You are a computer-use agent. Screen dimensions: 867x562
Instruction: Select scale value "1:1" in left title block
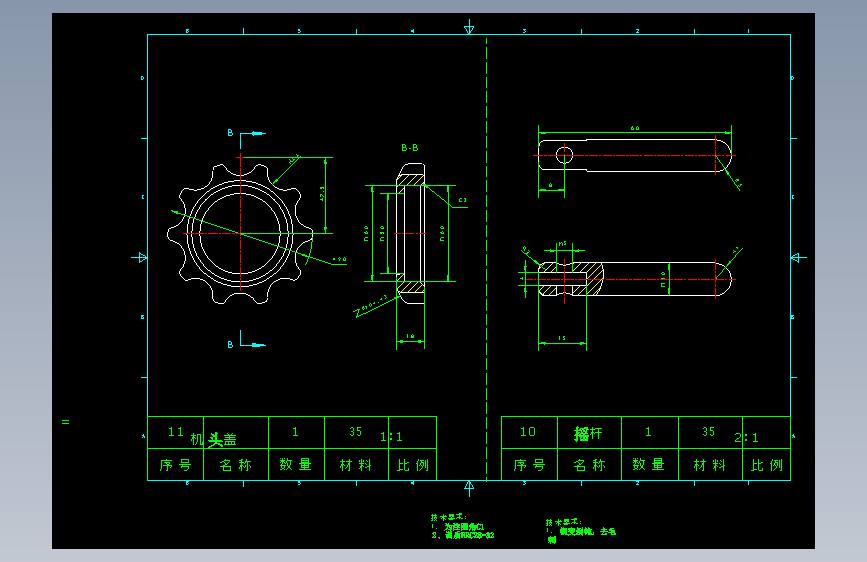coord(391,437)
